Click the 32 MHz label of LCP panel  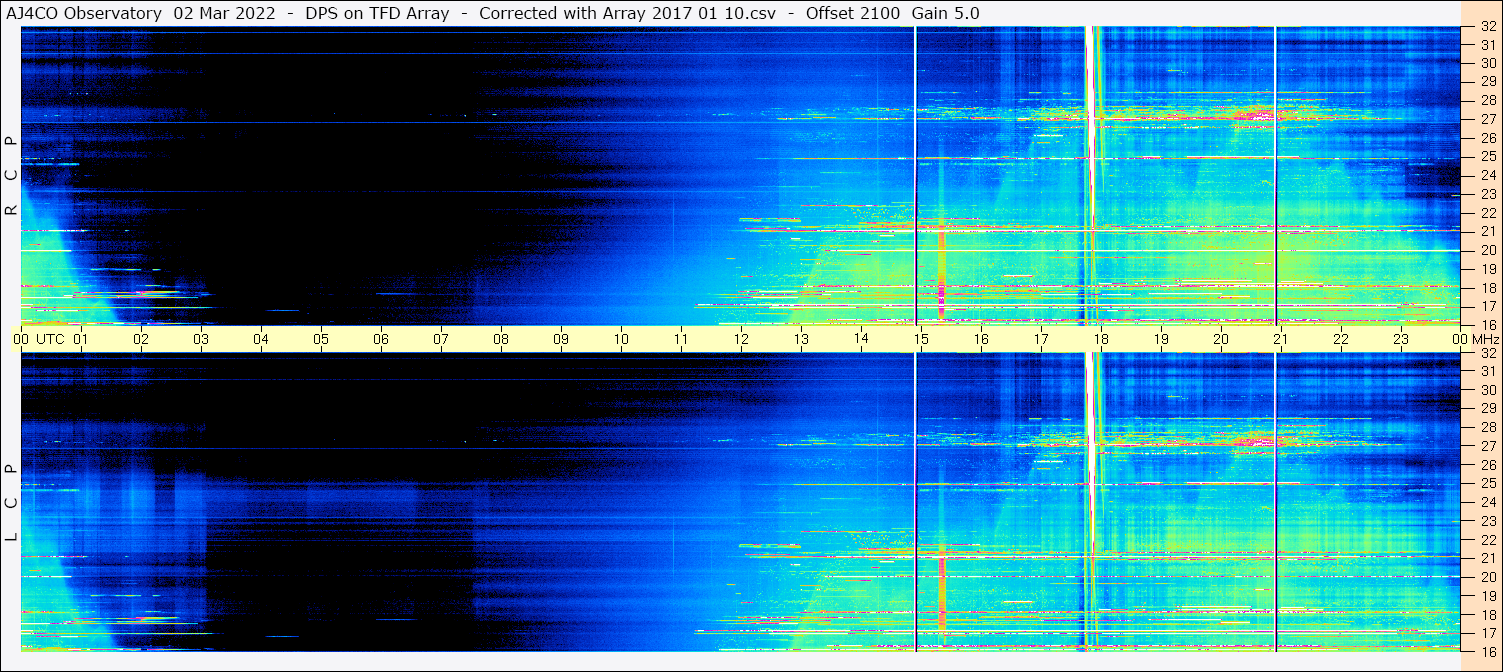pos(1487,353)
